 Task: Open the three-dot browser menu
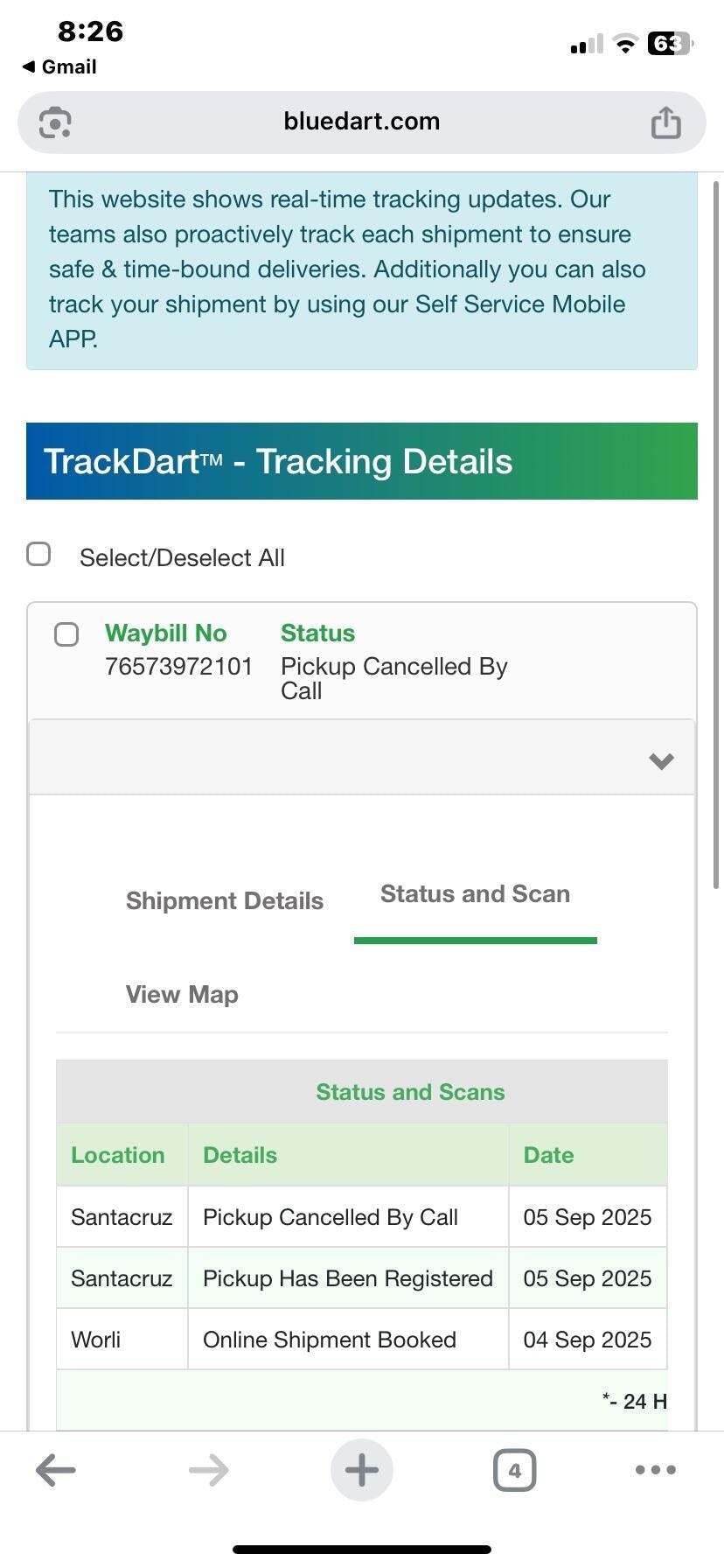point(656,1470)
